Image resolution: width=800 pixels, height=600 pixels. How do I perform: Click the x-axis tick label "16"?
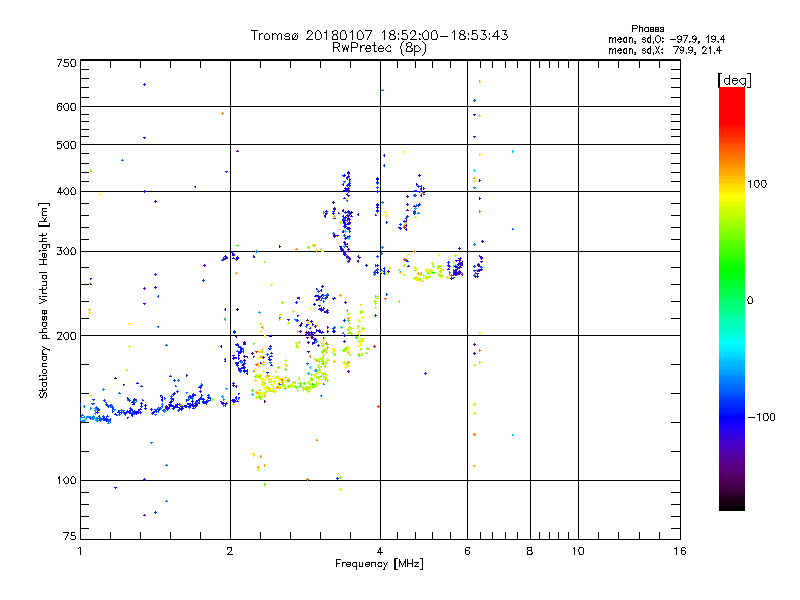click(680, 551)
